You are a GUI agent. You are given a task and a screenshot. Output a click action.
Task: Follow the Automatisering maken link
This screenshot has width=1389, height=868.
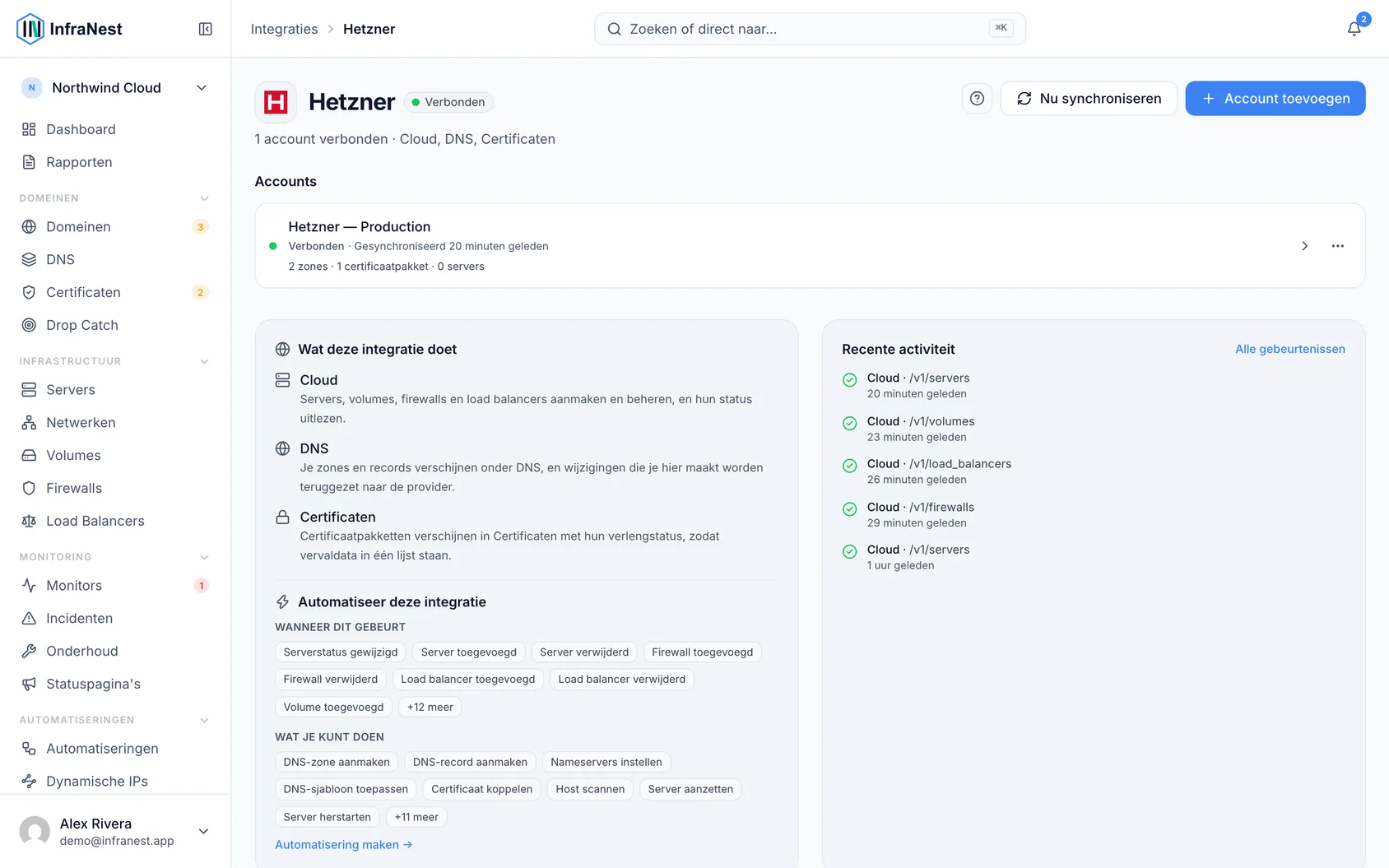coord(343,845)
